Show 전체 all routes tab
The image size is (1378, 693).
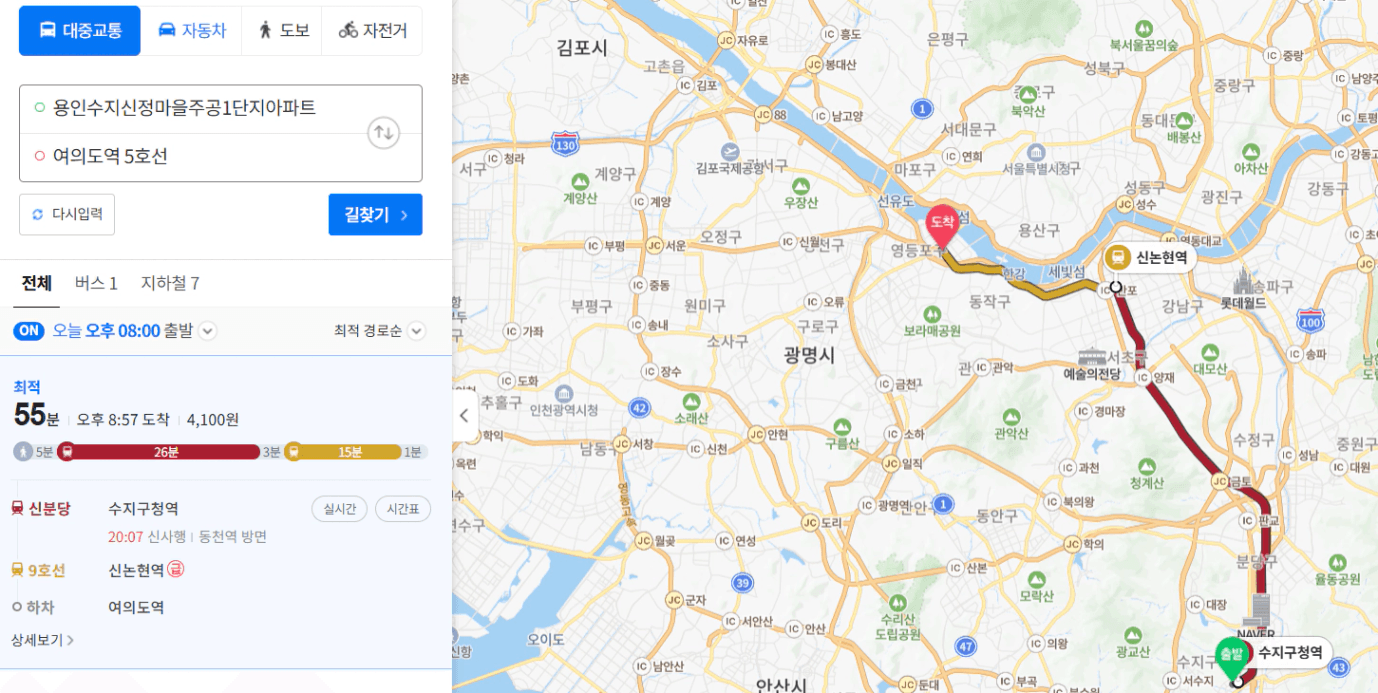click(37, 283)
